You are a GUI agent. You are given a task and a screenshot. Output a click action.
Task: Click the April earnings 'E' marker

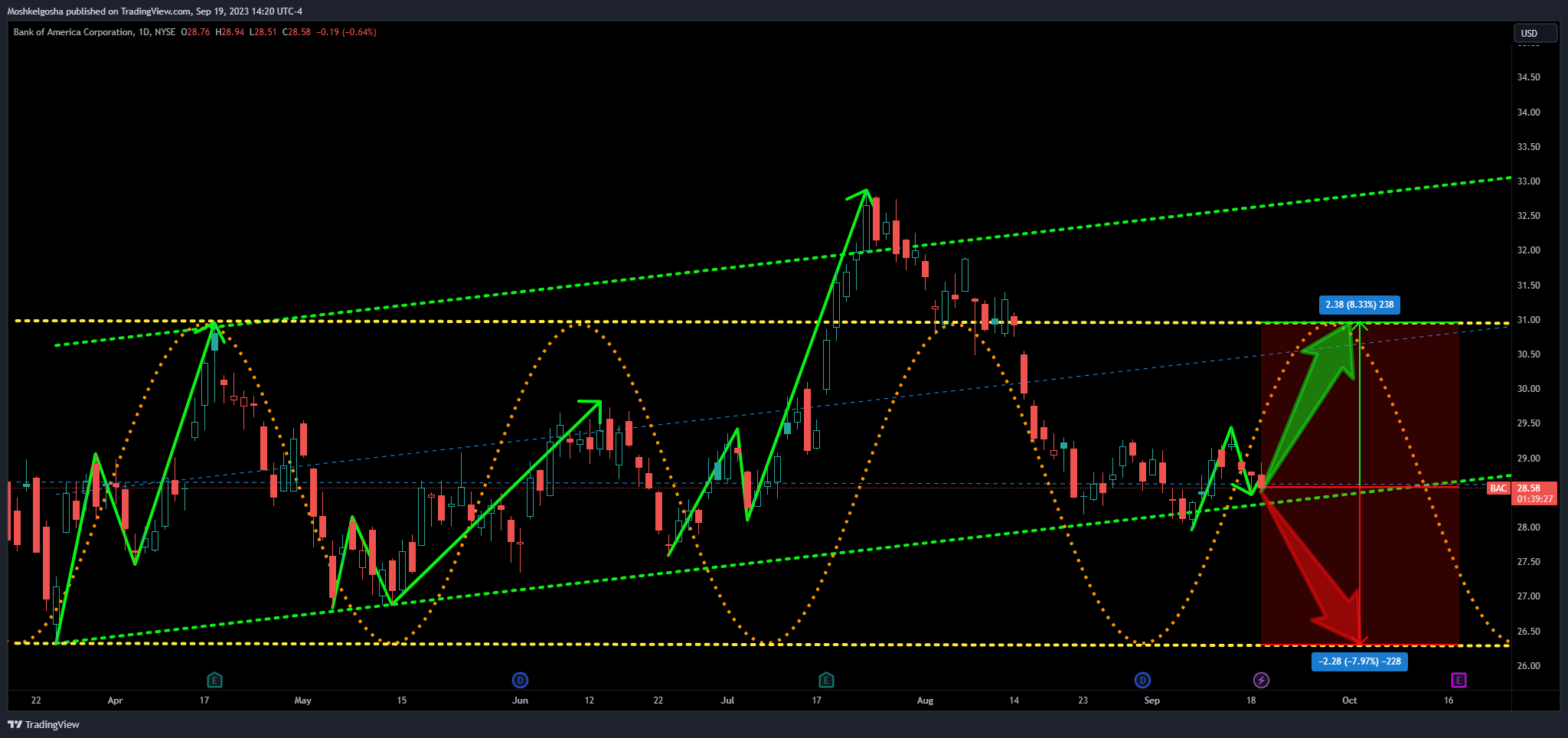pyautogui.click(x=215, y=680)
